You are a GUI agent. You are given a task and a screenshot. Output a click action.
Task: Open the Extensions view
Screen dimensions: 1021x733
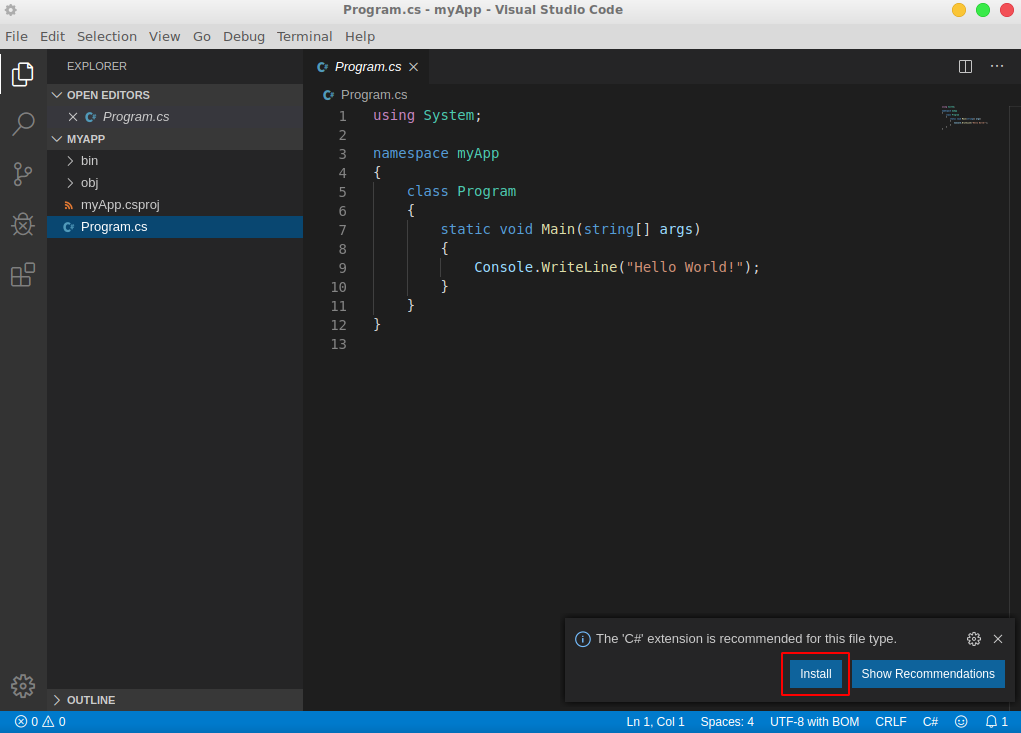23,275
